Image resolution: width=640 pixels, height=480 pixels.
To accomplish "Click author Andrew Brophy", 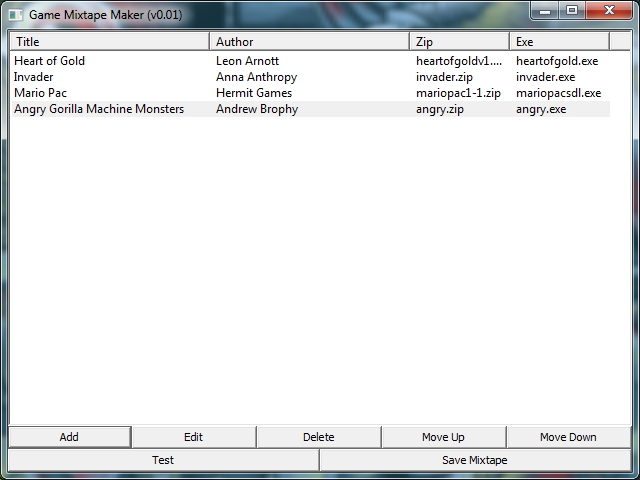I will [257, 109].
